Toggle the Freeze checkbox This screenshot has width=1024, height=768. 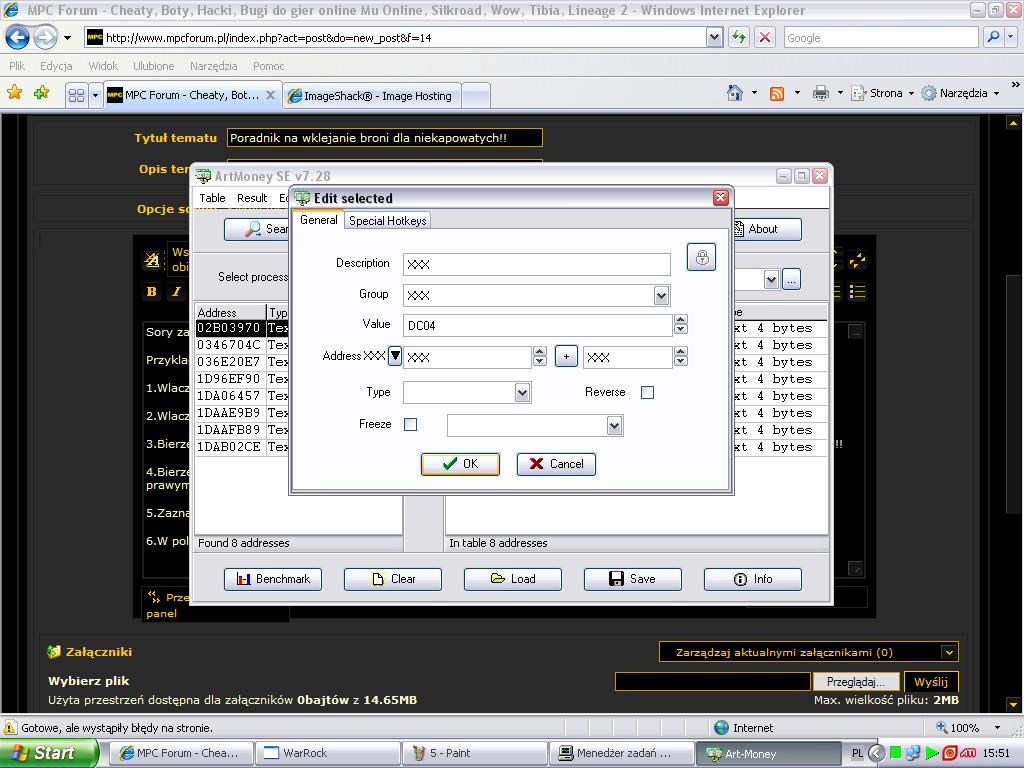click(x=411, y=424)
